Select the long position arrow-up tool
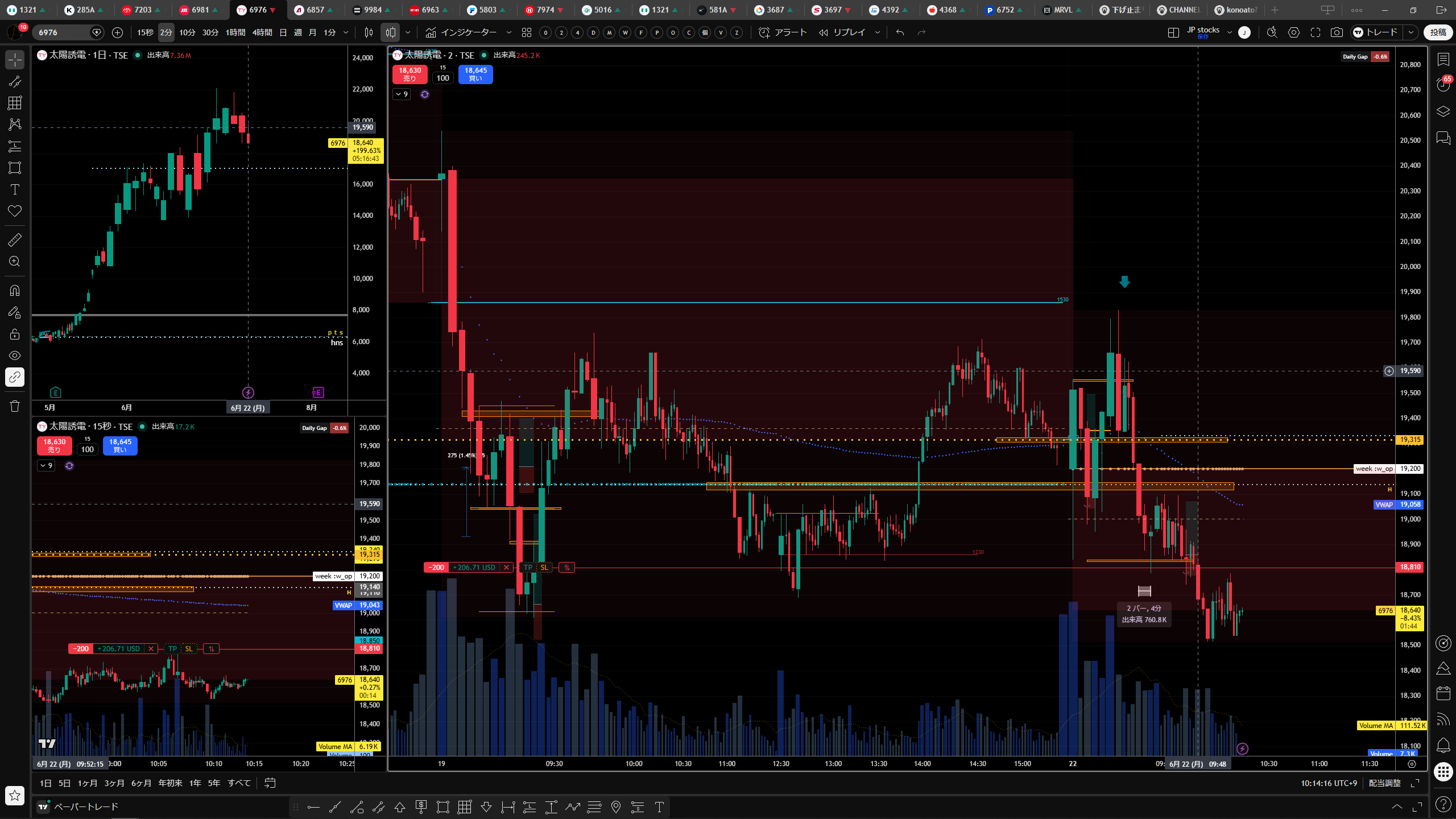1456x819 pixels. click(x=400, y=806)
